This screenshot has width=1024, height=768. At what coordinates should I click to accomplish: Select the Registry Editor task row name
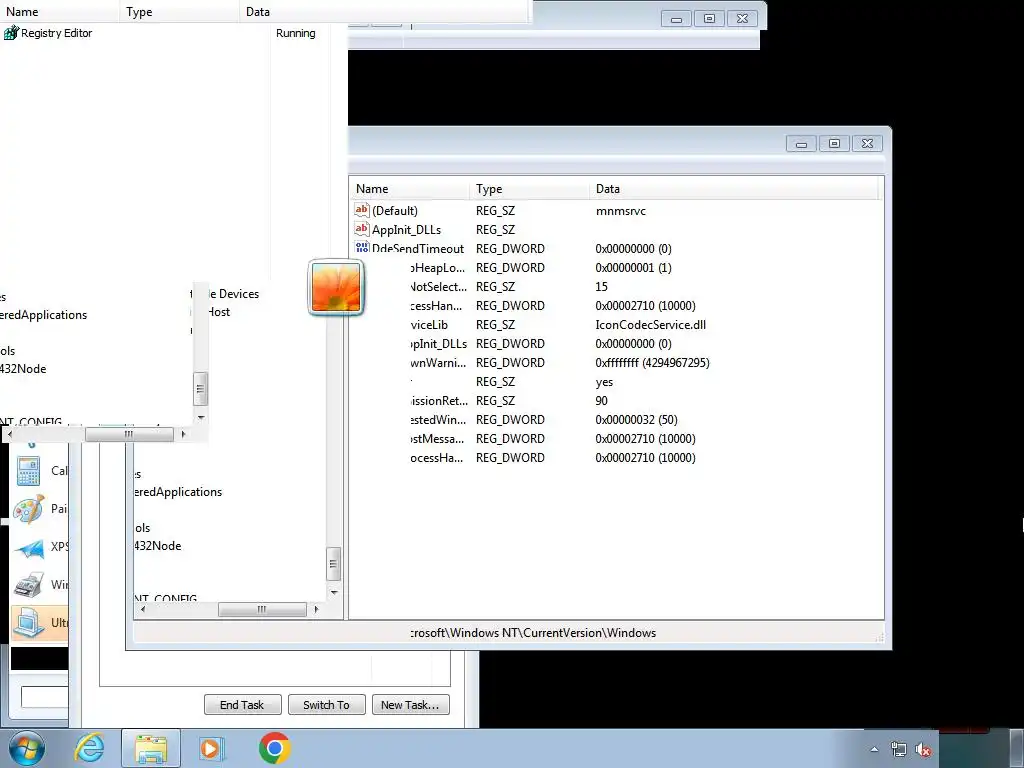pyautogui.click(x=56, y=33)
